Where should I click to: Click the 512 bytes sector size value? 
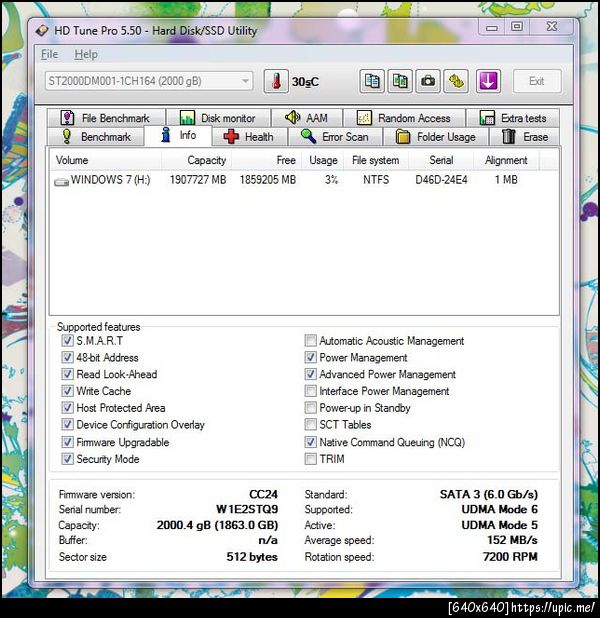coord(252,557)
